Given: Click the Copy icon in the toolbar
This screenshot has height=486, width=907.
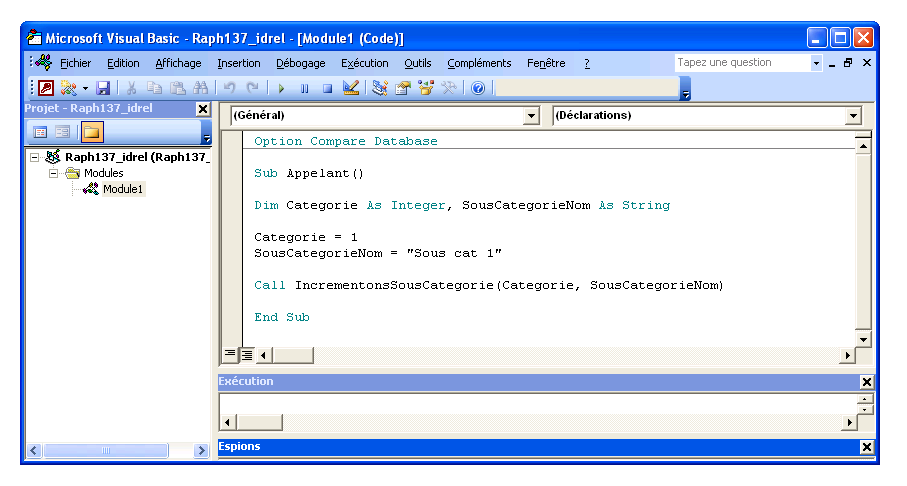Looking at the screenshot, I should click(154, 88).
